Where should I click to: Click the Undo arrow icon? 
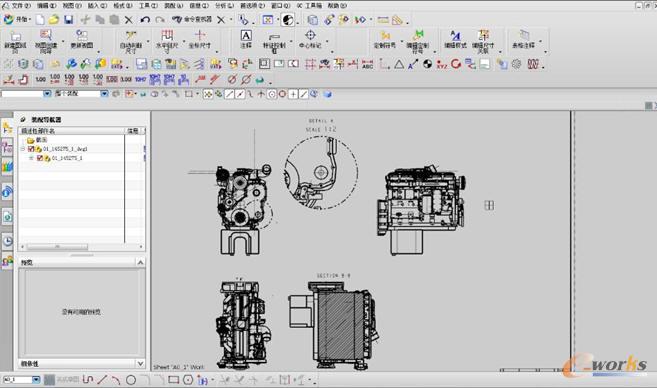pyautogui.click(x=145, y=20)
